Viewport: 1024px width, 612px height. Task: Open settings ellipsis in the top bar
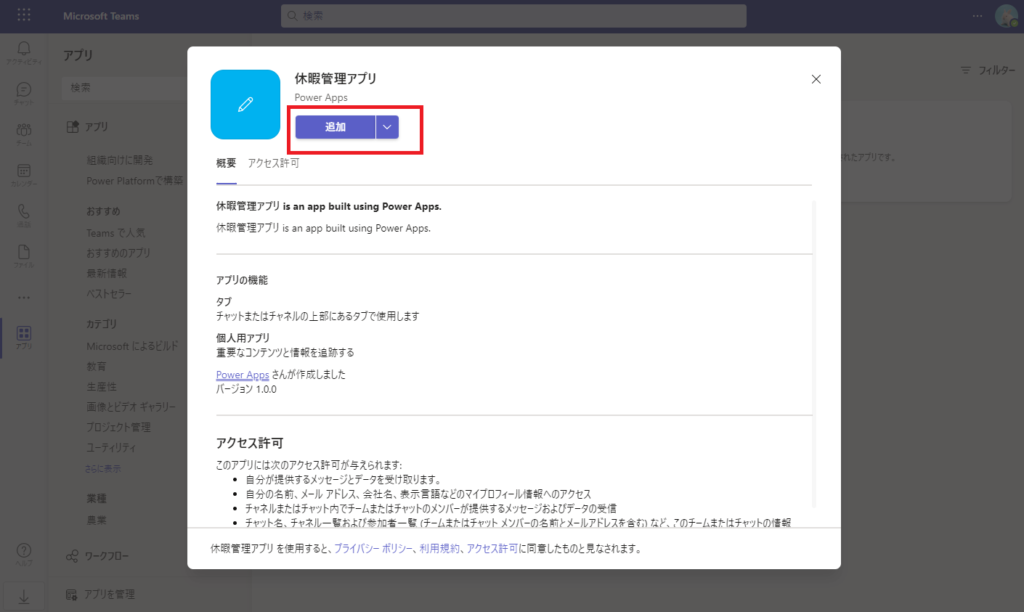977,16
